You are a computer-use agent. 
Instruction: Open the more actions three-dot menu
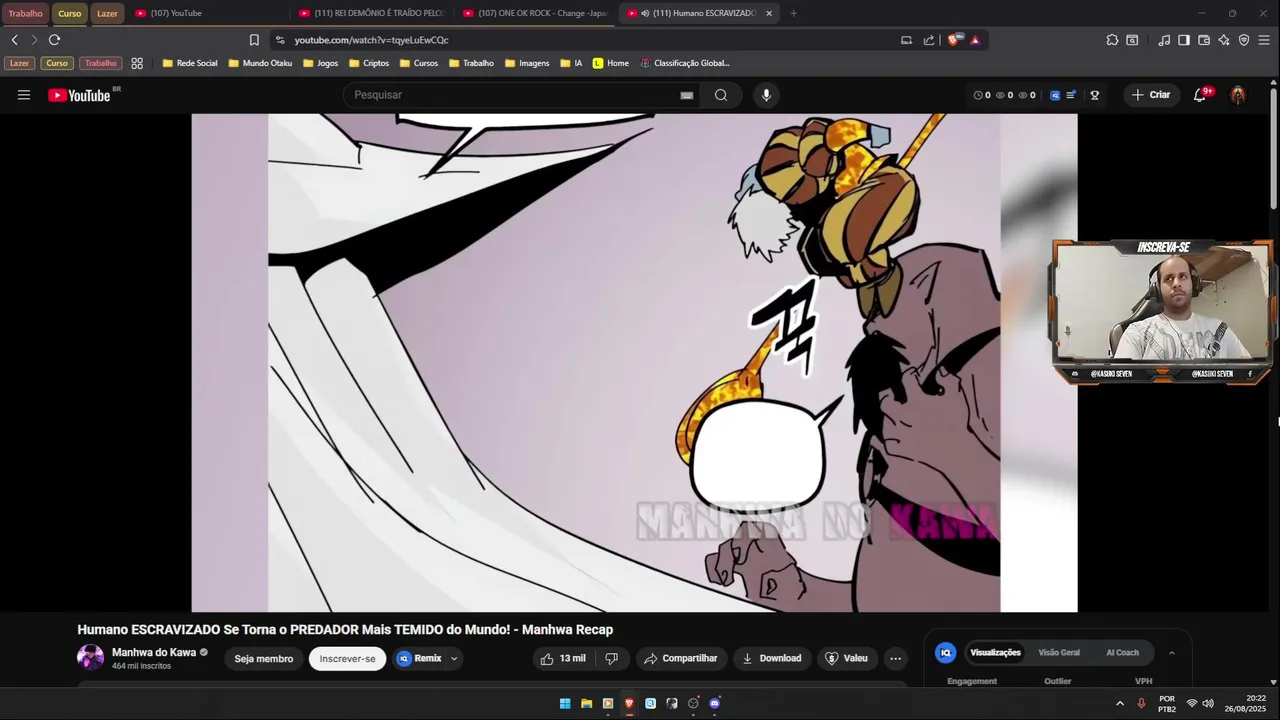click(x=895, y=658)
